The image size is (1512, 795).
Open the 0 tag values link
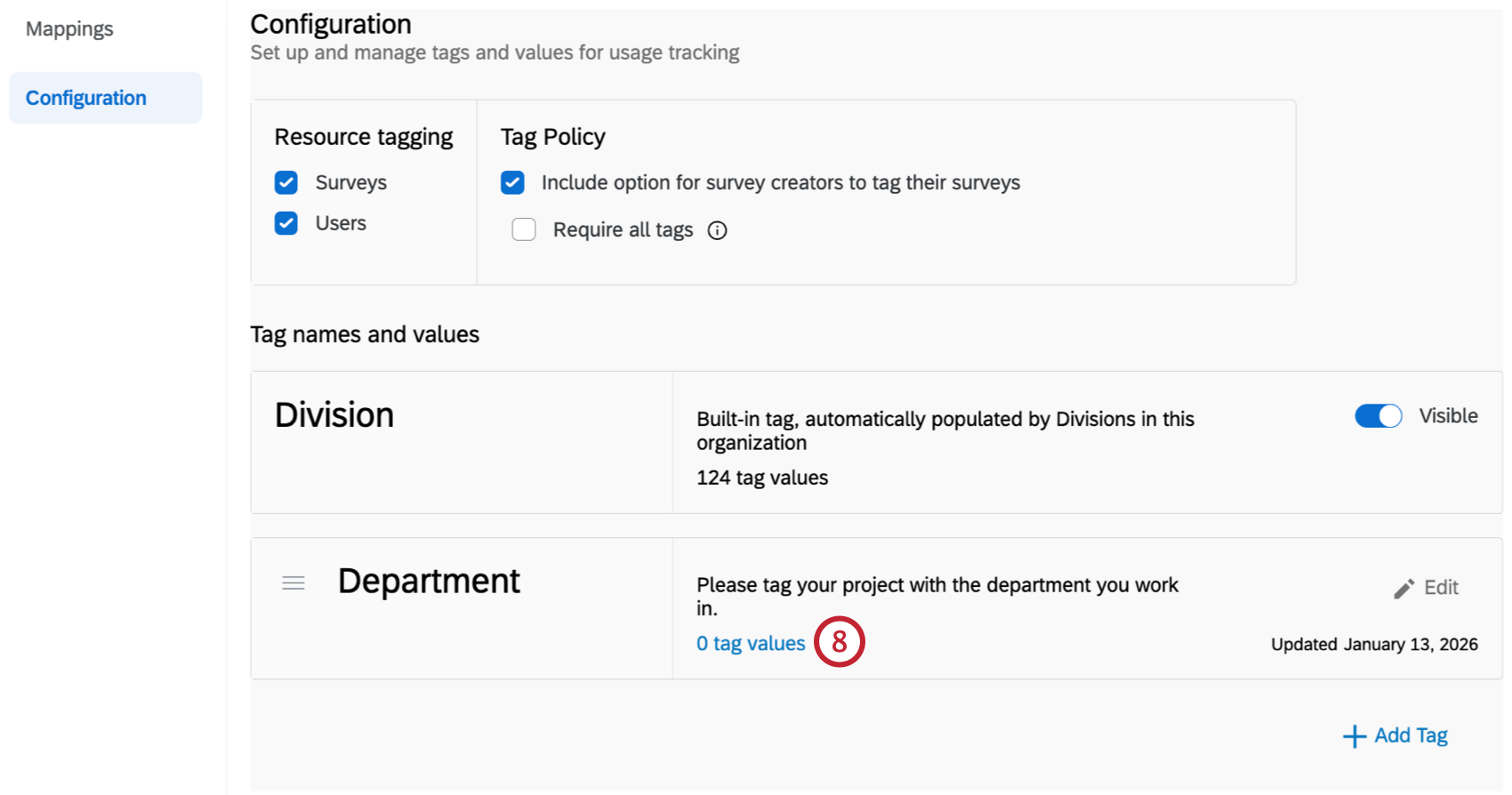[x=751, y=644]
